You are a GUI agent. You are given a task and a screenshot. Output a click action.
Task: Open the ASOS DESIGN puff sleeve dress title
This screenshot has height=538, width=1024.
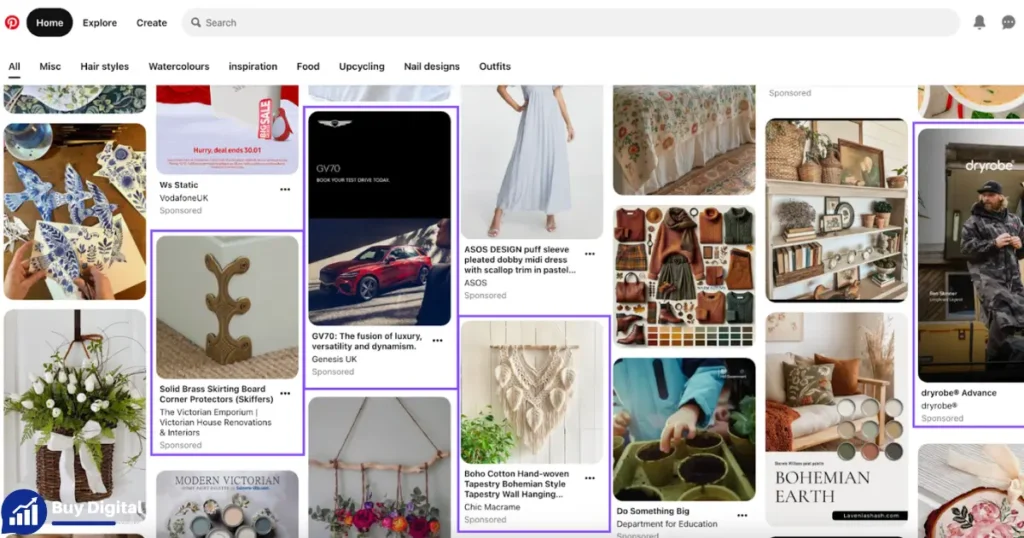520,259
